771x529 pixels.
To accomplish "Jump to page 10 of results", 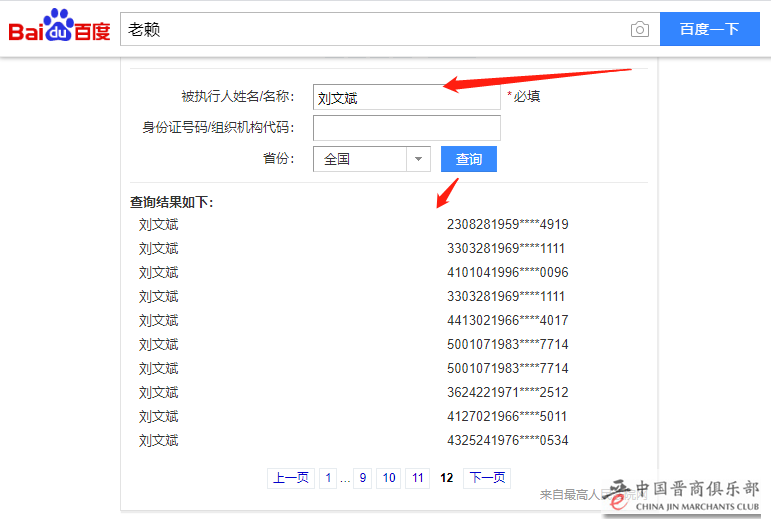I will click(389, 478).
